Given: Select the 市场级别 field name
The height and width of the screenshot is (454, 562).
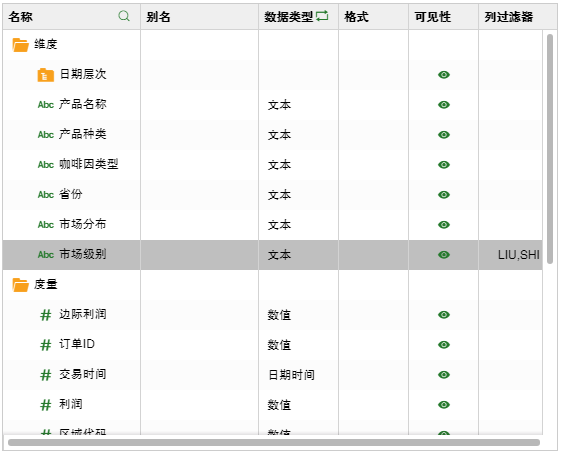Looking at the screenshot, I should coord(83,254).
